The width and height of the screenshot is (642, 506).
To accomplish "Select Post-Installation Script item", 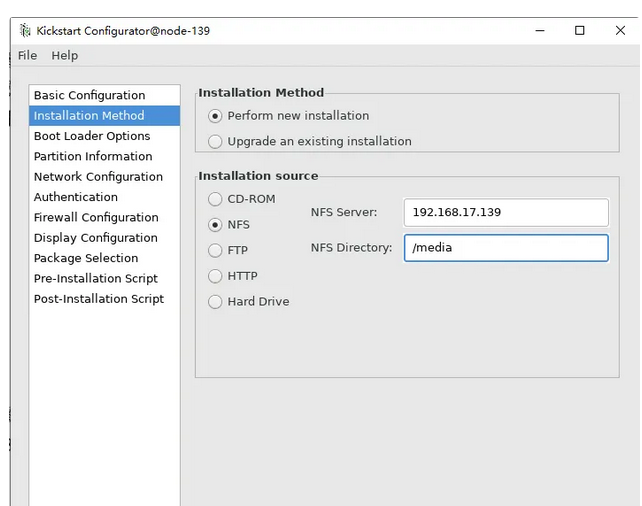I will pos(99,299).
